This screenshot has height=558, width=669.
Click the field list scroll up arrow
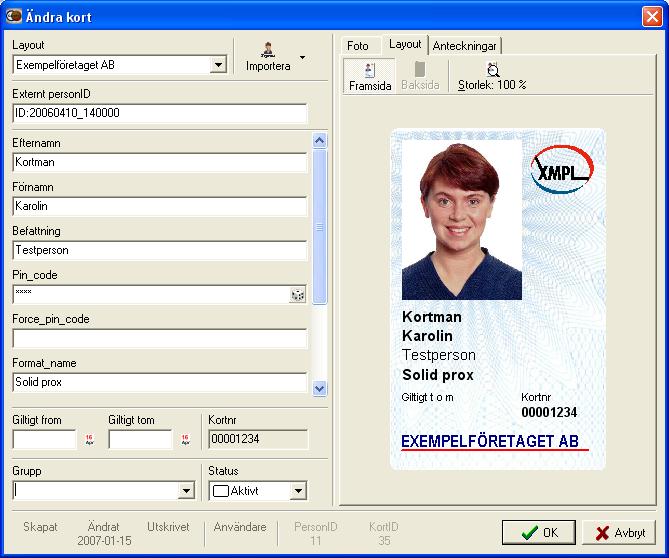point(320,140)
